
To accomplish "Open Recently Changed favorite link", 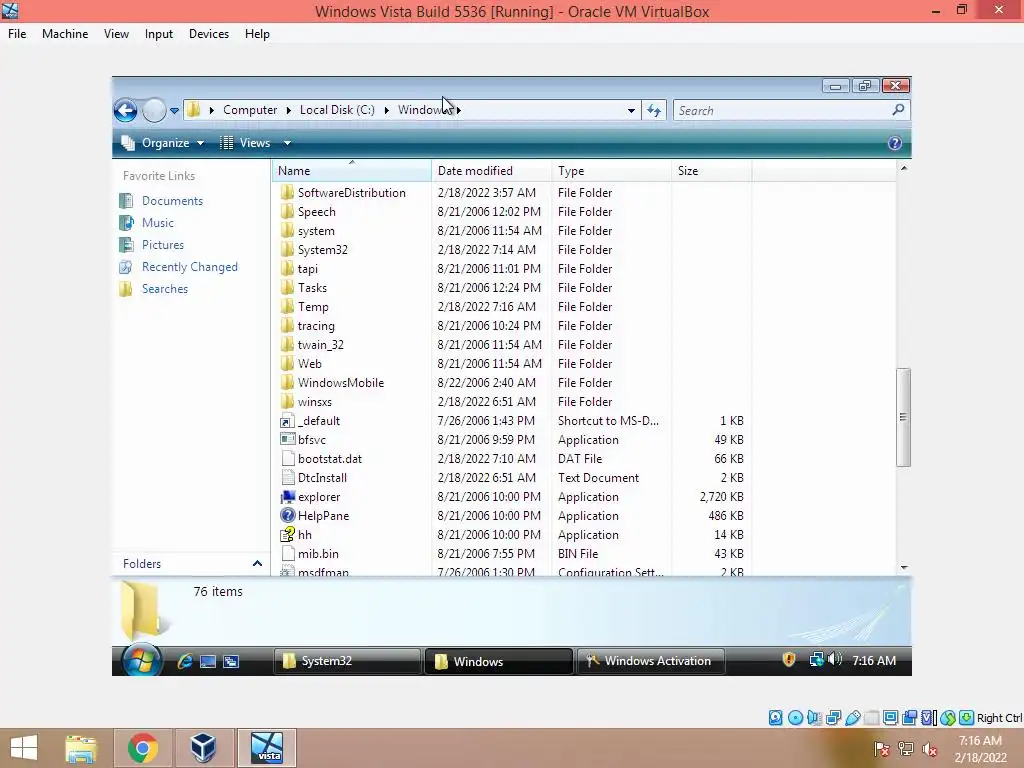I will 189,266.
